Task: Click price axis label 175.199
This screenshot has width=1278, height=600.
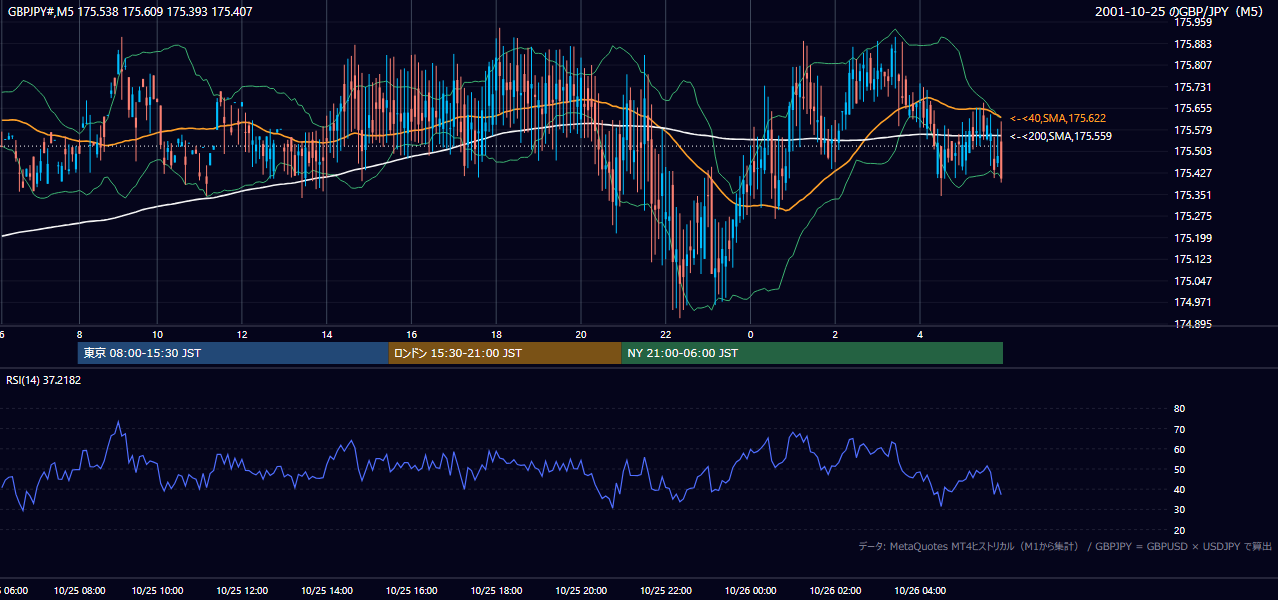Action: point(1193,238)
